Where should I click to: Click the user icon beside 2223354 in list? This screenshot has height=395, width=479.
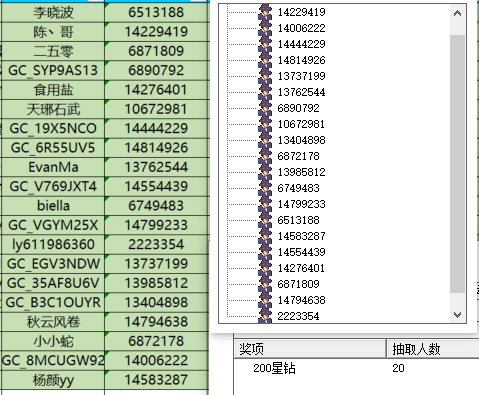coord(265,316)
